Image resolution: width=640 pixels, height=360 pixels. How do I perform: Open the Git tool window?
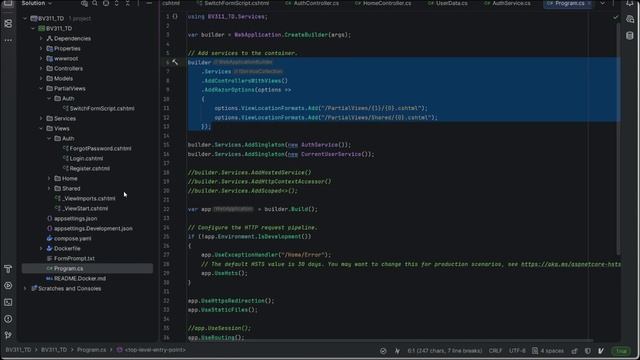8,335
